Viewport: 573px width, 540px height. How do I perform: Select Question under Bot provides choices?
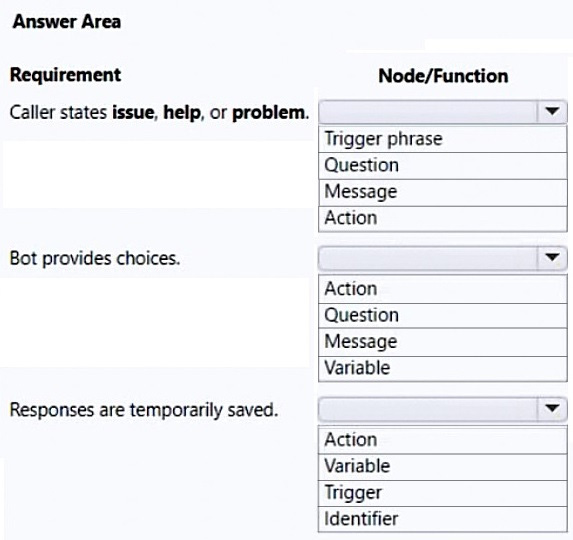(x=443, y=316)
